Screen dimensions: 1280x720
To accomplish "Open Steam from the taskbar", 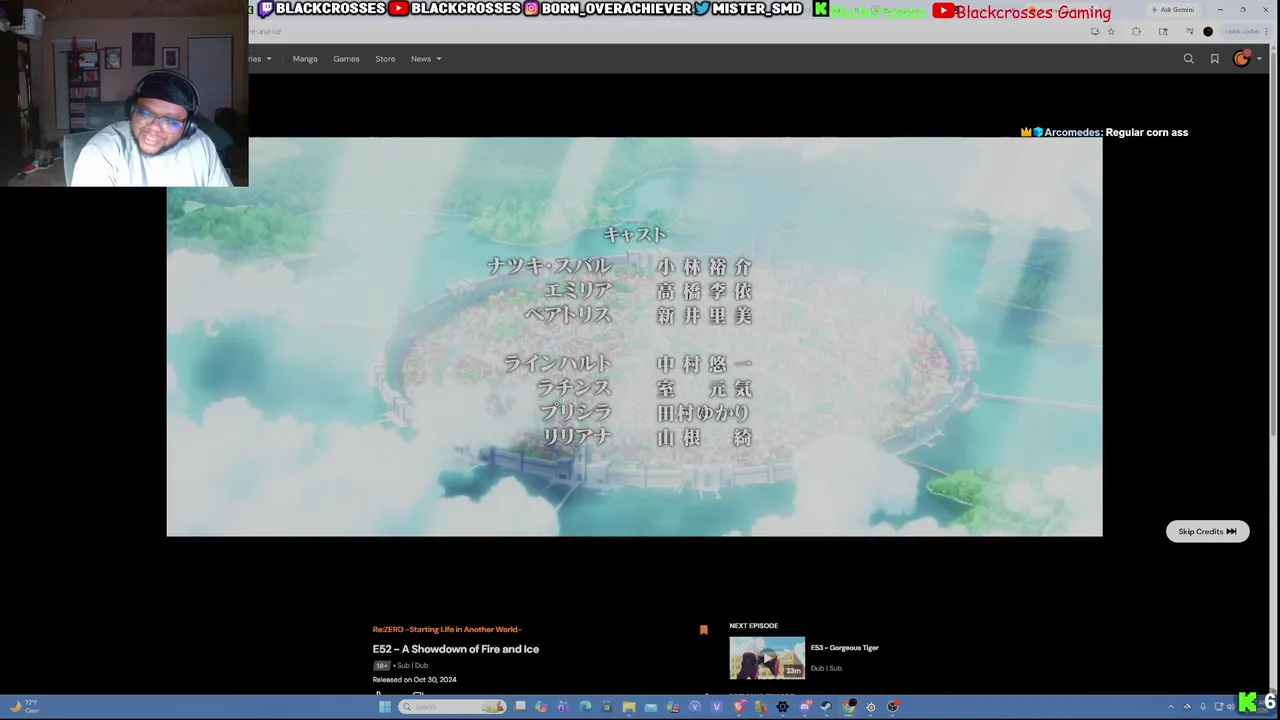I will (x=826, y=707).
